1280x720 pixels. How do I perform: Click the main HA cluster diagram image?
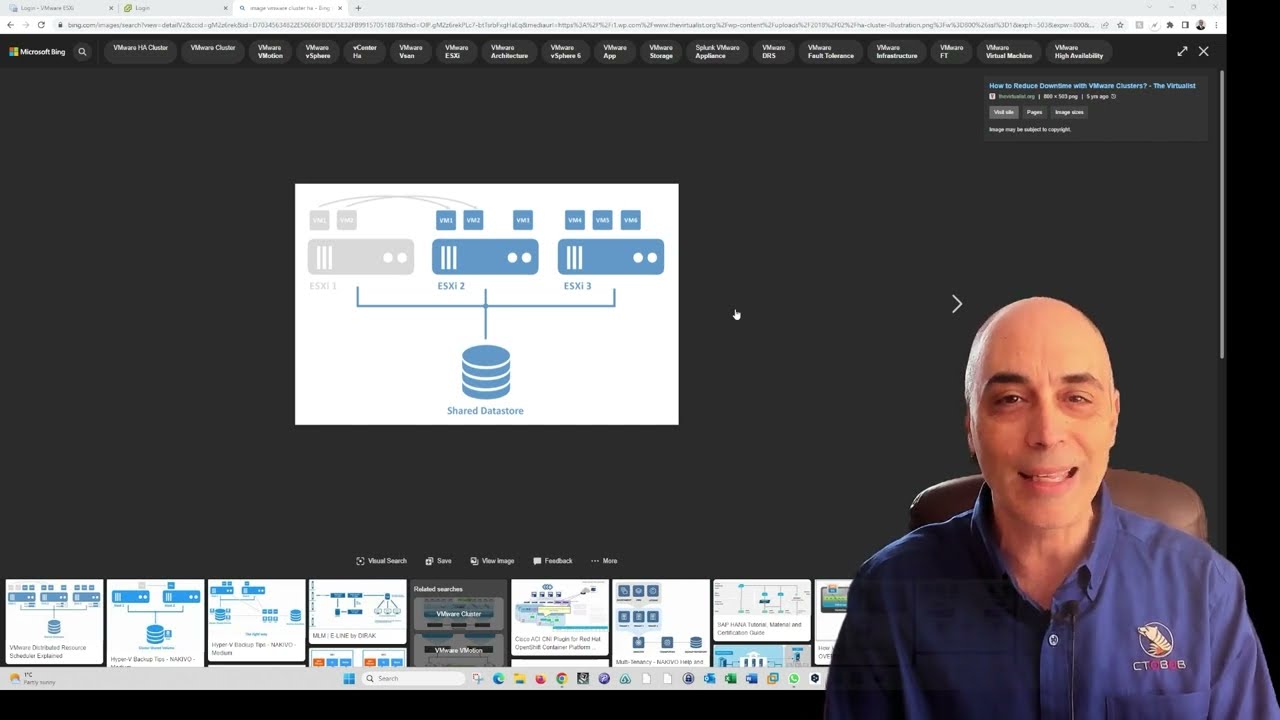486,304
